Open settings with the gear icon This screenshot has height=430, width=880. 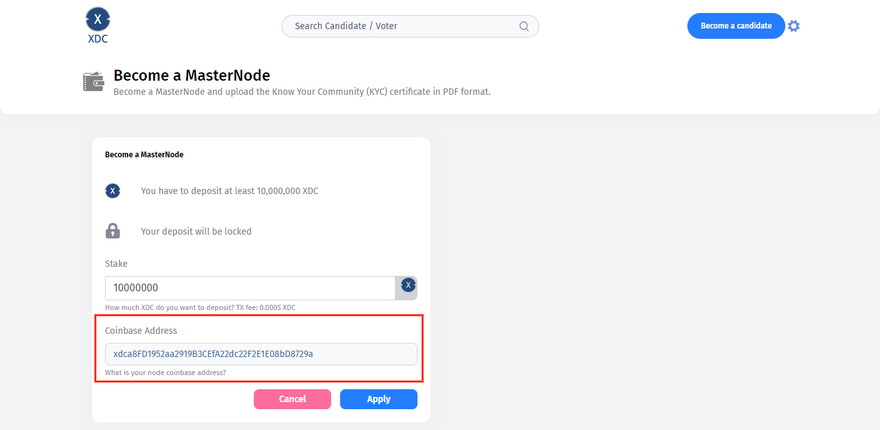click(x=794, y=26)
